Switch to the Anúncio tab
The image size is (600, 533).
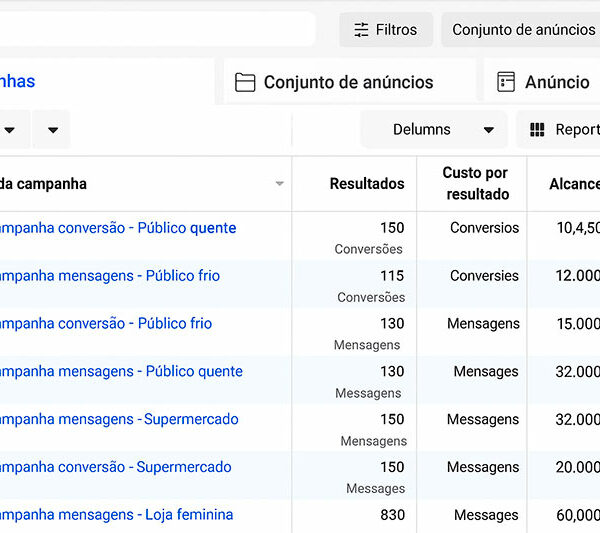click(x=542, y=81)
